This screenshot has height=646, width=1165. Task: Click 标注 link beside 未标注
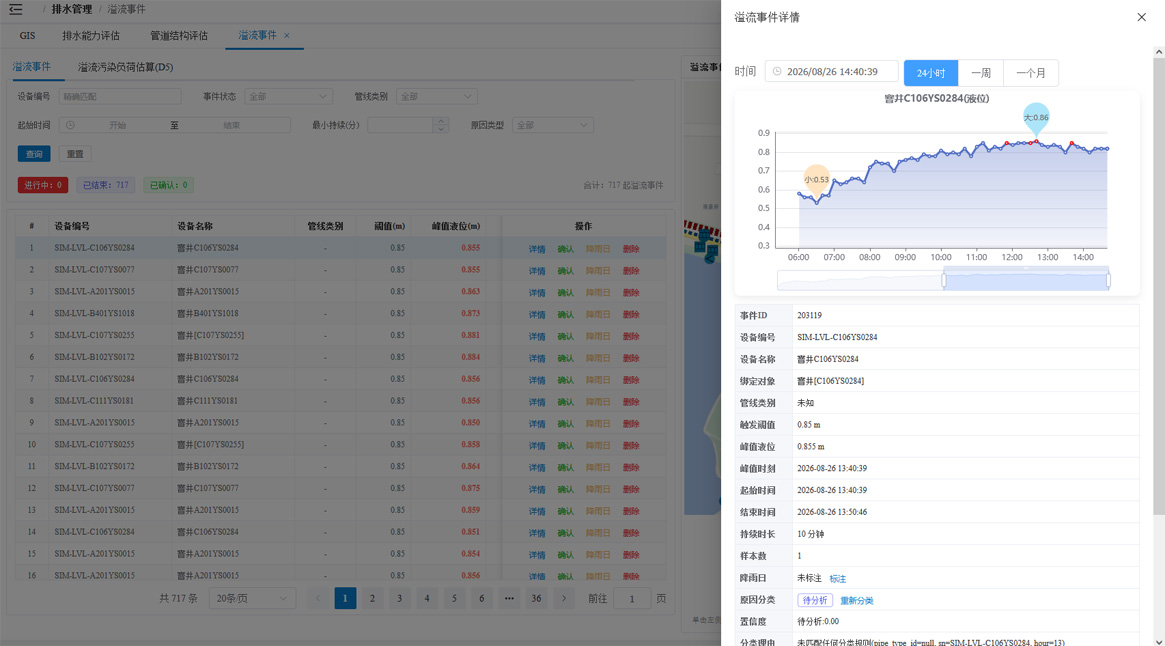(x=837, y=578)
